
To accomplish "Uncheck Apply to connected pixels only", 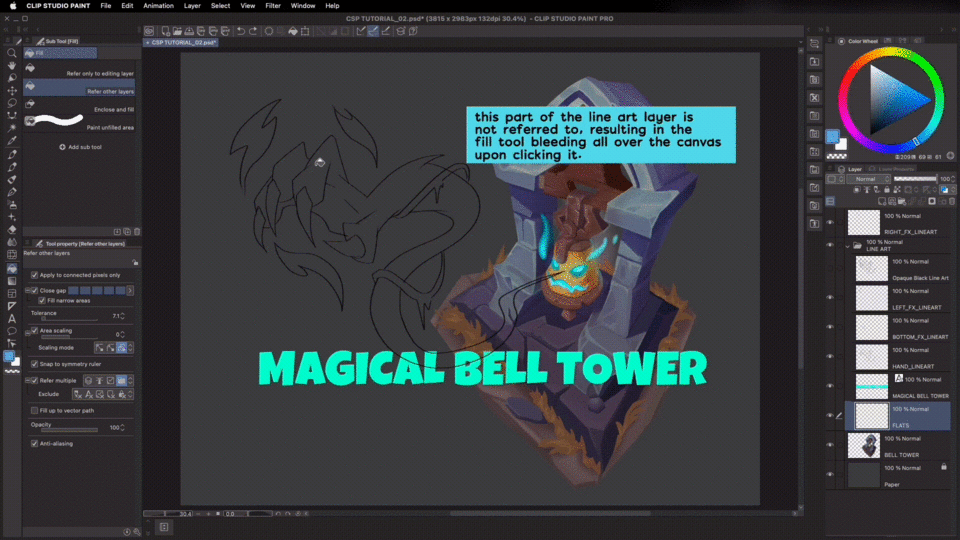I will (x=35, y=275).
